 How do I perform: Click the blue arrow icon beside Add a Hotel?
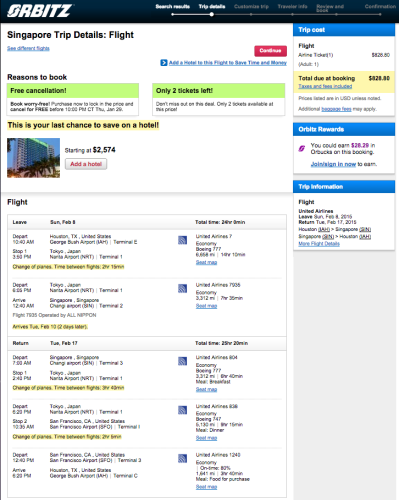point(164,63)
